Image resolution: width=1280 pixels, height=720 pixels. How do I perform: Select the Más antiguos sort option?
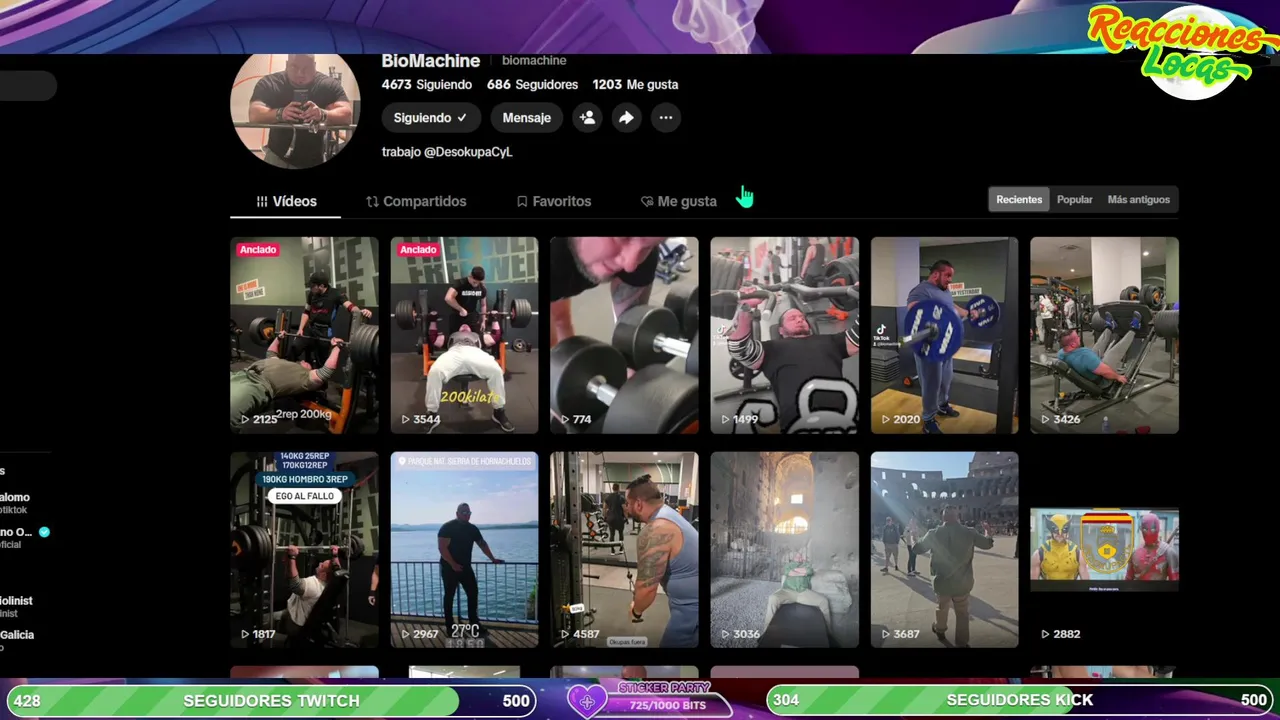pyautogui.click(x=1139, y=200)
